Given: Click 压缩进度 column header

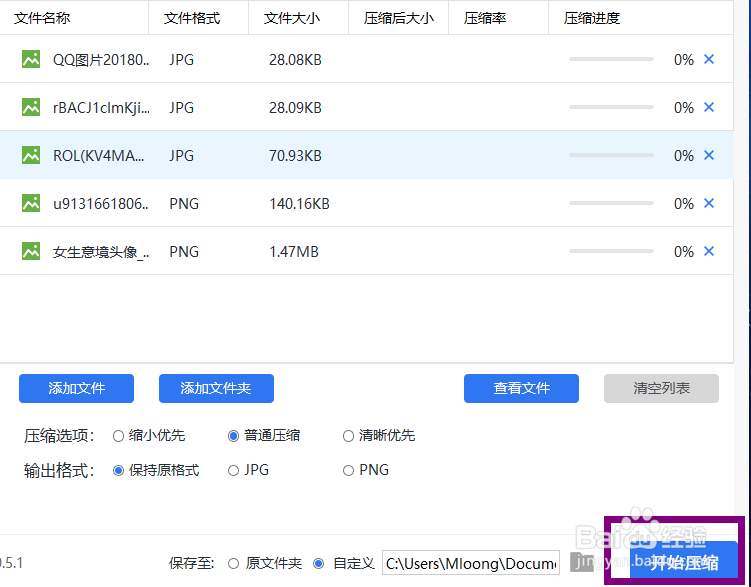Looking at the screenshot, I should click(592, 18).
